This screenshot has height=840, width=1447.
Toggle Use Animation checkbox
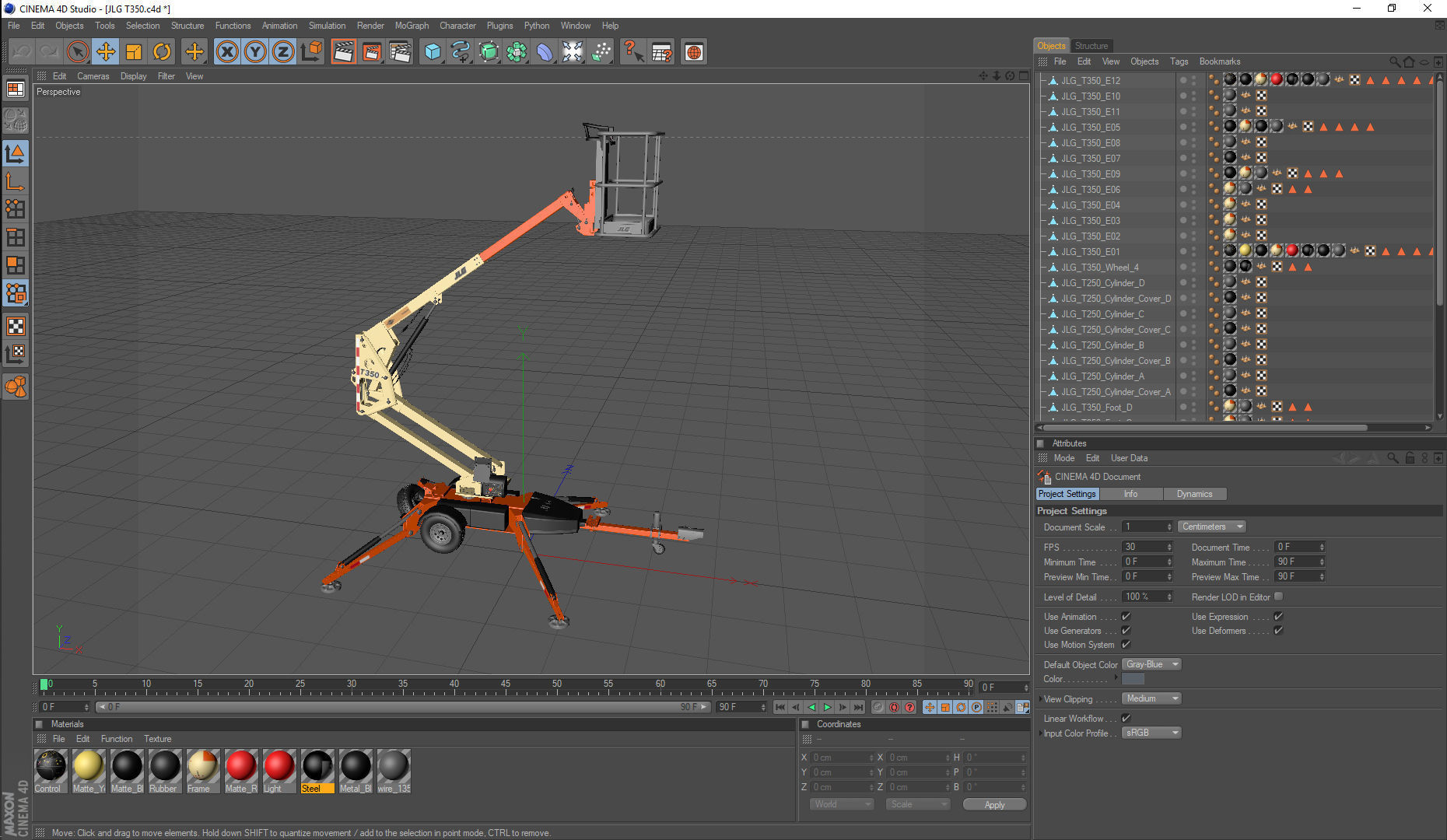(1126, 617)
